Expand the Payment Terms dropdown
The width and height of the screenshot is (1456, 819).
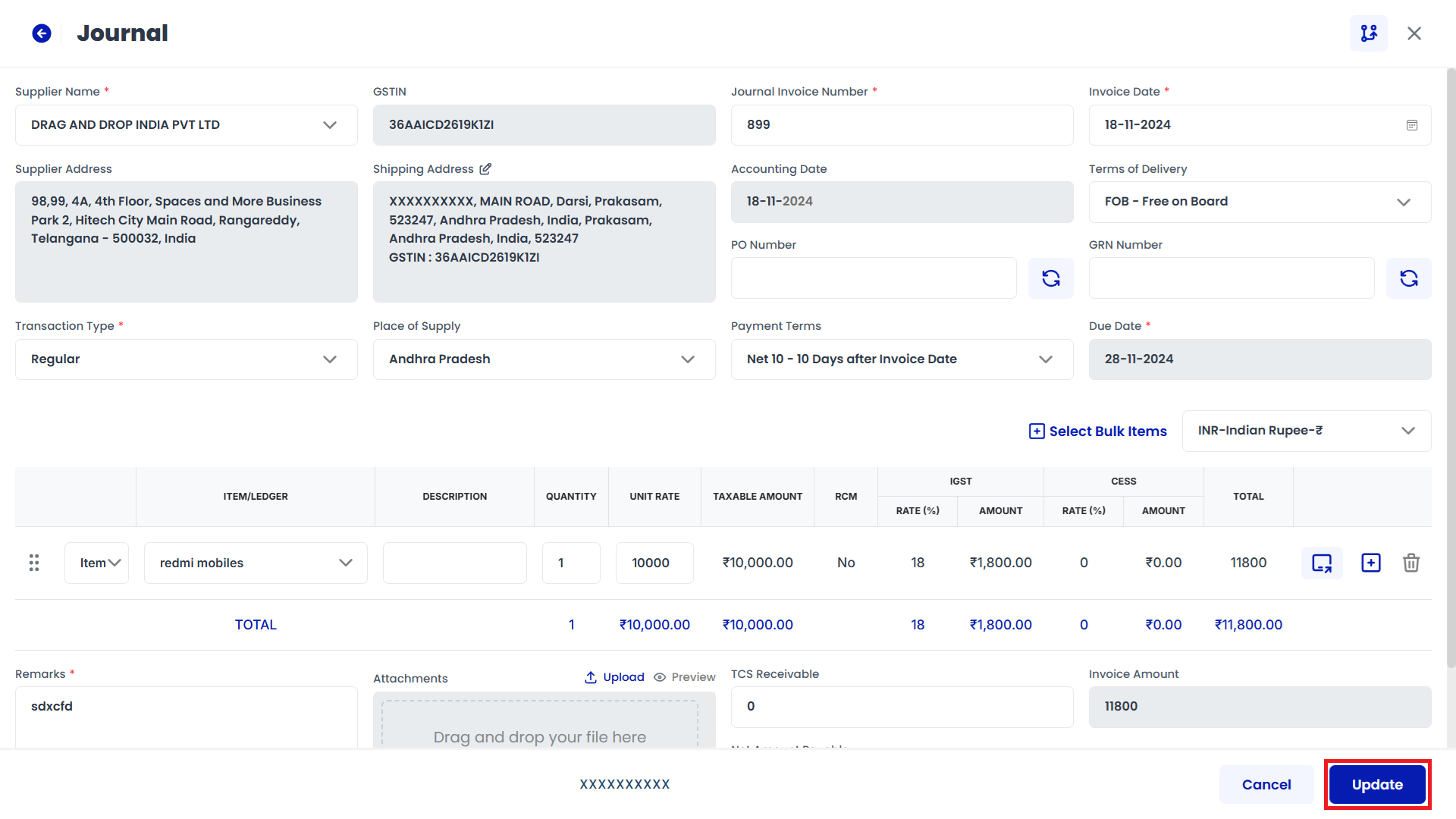pyautogui.click(x=1045, y=359)
